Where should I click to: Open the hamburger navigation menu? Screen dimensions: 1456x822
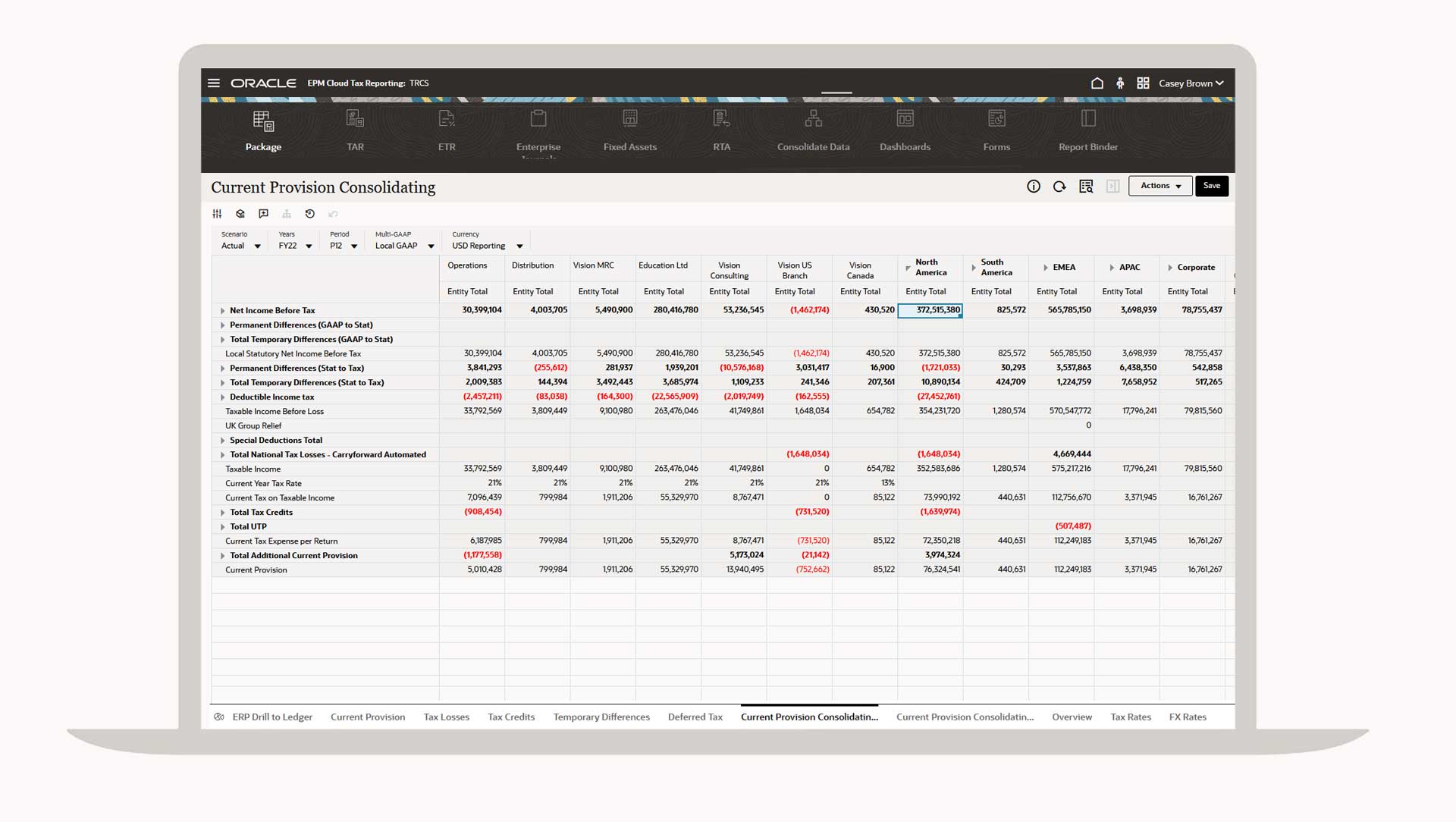pos(214,83)
